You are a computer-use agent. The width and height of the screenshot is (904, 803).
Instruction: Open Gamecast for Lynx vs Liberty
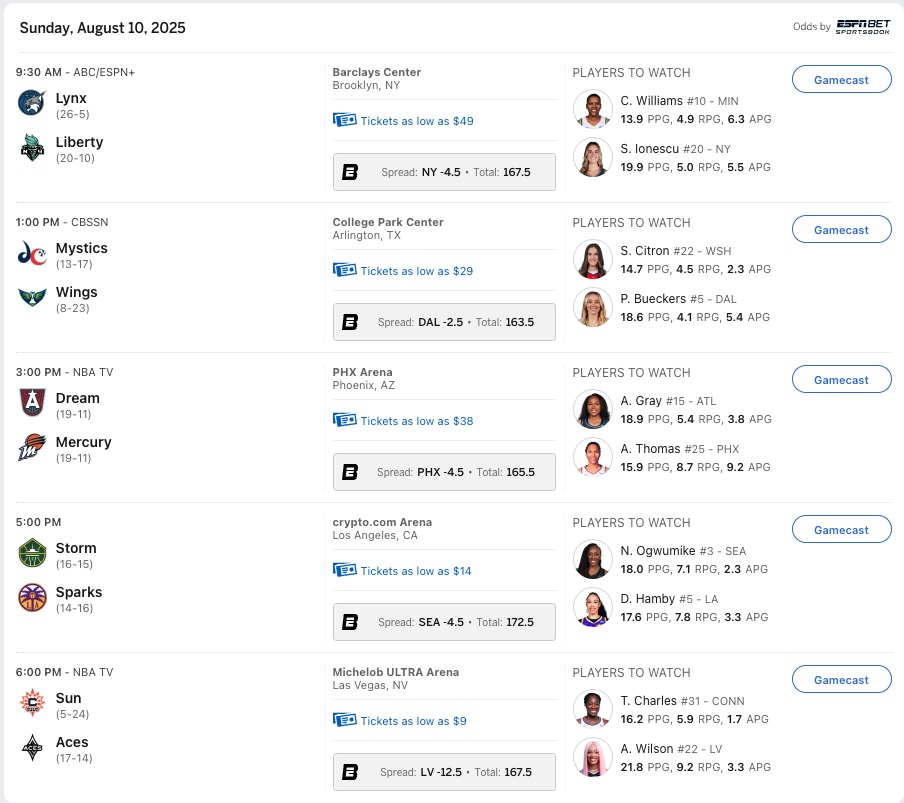click(841, 80)
